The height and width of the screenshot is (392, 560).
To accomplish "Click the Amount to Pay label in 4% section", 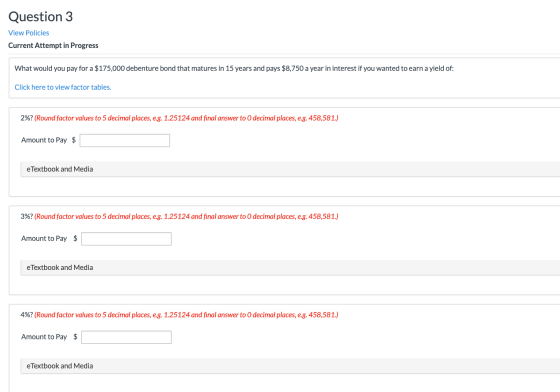I will 44,337.
